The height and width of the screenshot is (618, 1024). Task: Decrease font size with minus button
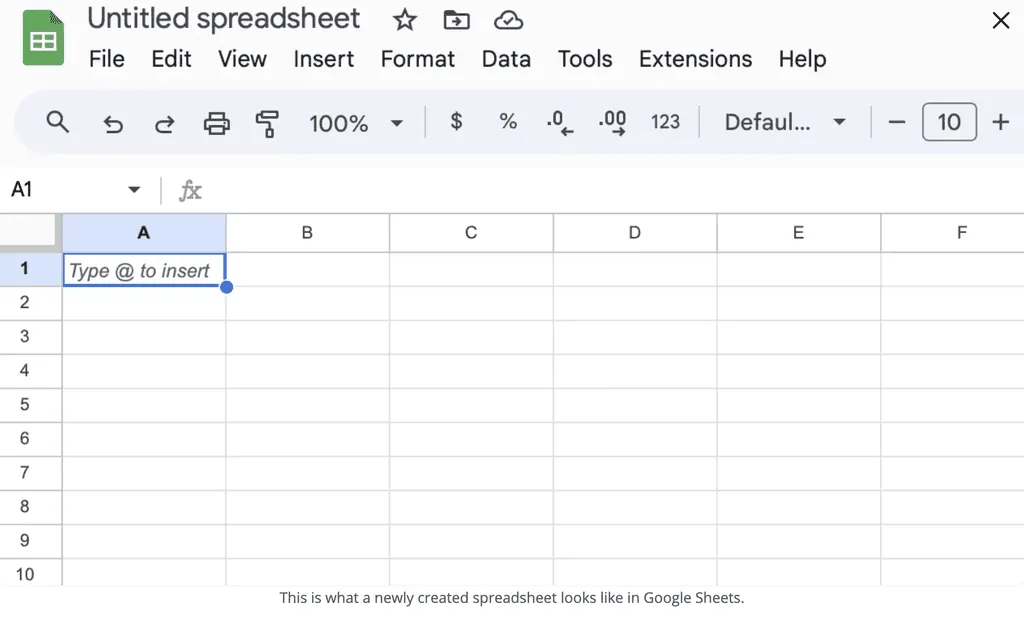897,122
